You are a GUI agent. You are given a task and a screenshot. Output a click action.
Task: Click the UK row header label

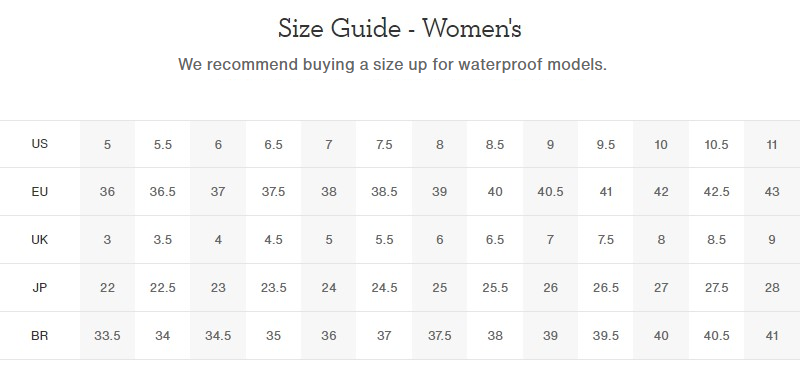(x=40, y=239)
